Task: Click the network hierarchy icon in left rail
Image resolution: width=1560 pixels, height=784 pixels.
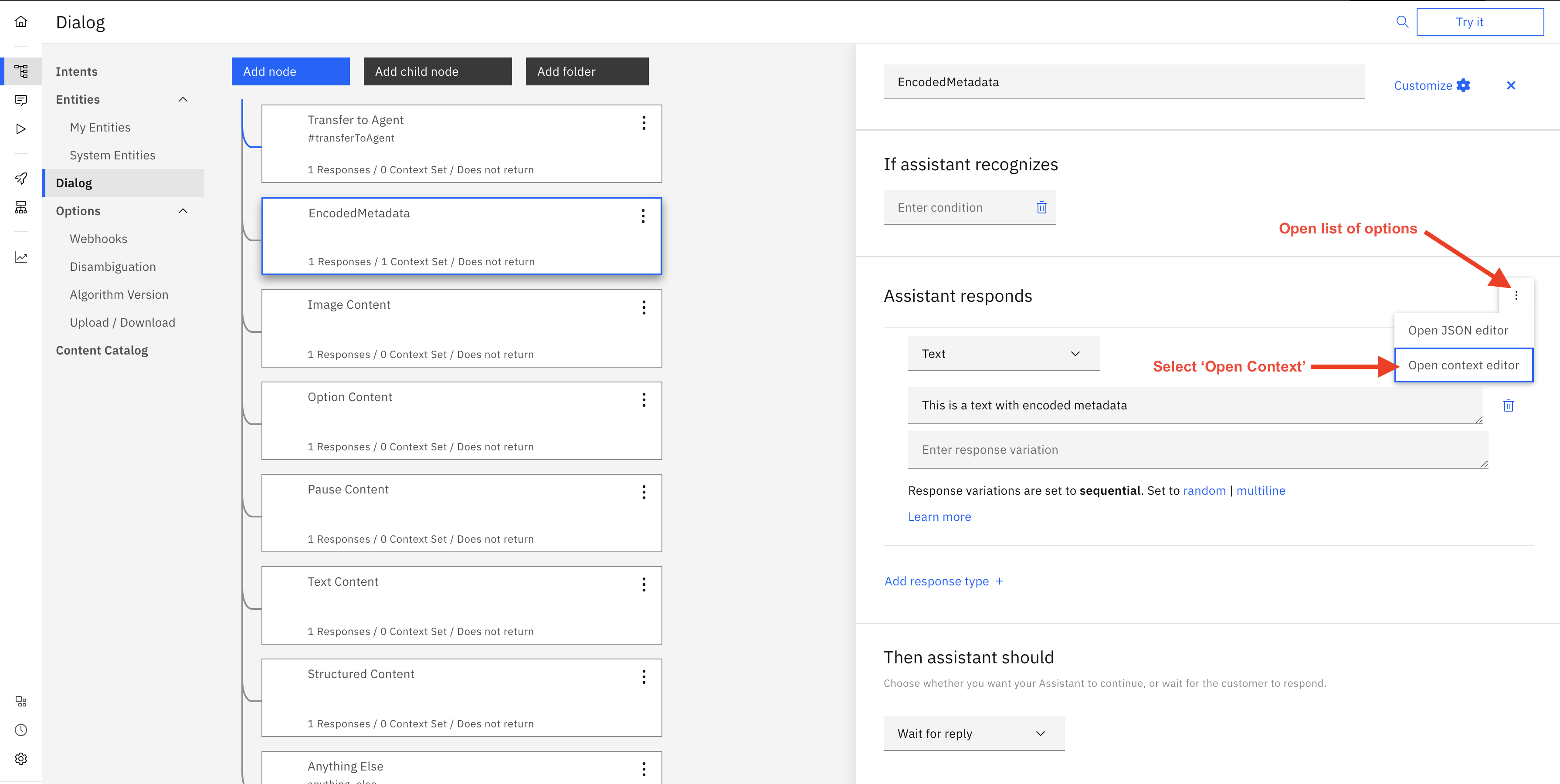Action: pyautogui.click(x=21, y=208)
